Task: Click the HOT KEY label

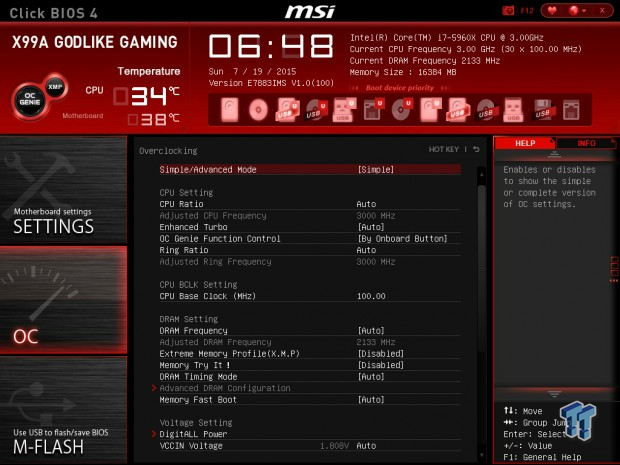Action: click(x=444, y=149)
